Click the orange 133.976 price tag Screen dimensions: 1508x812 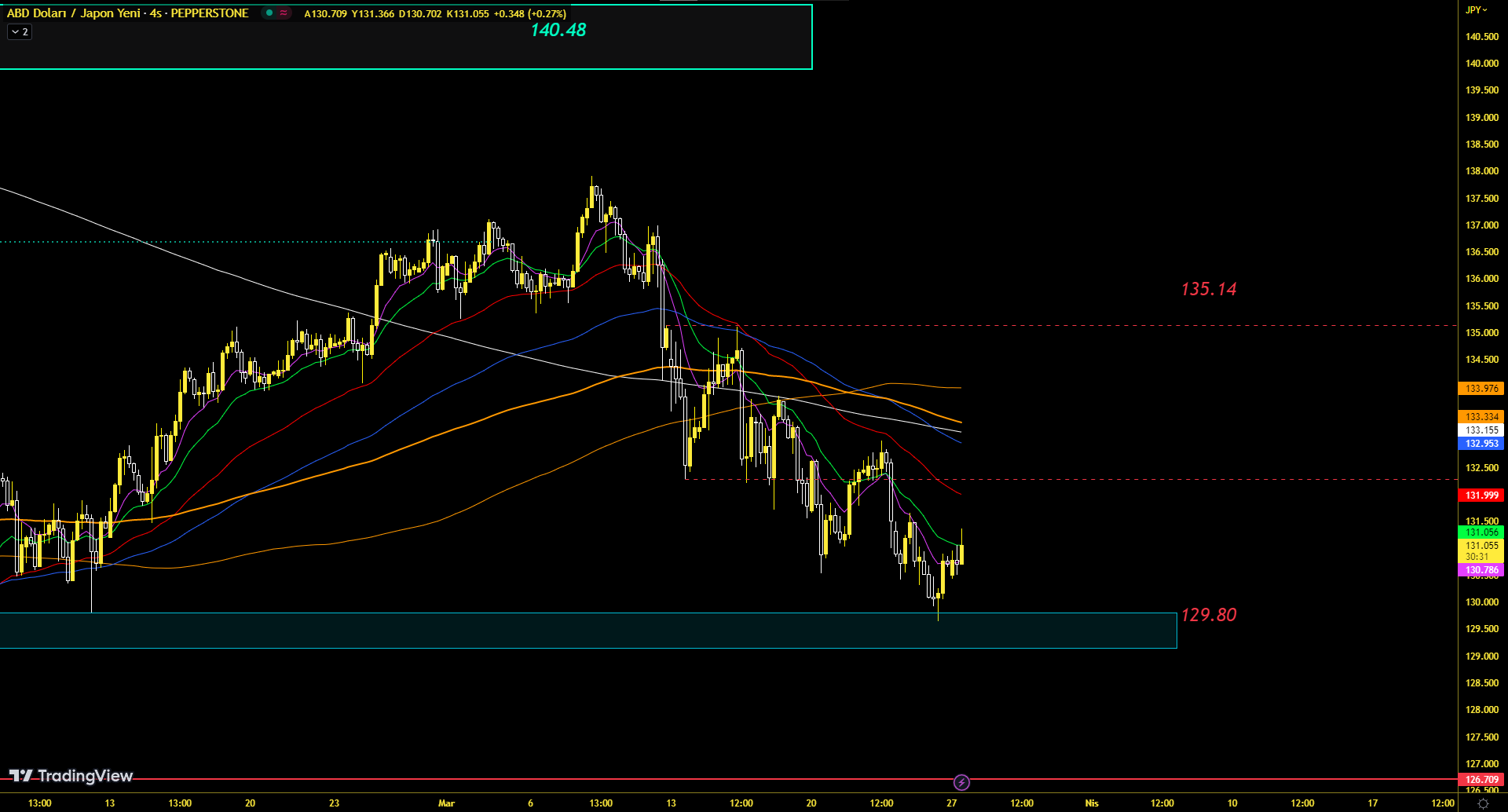pyautogui.click(x=1481, y=389)
